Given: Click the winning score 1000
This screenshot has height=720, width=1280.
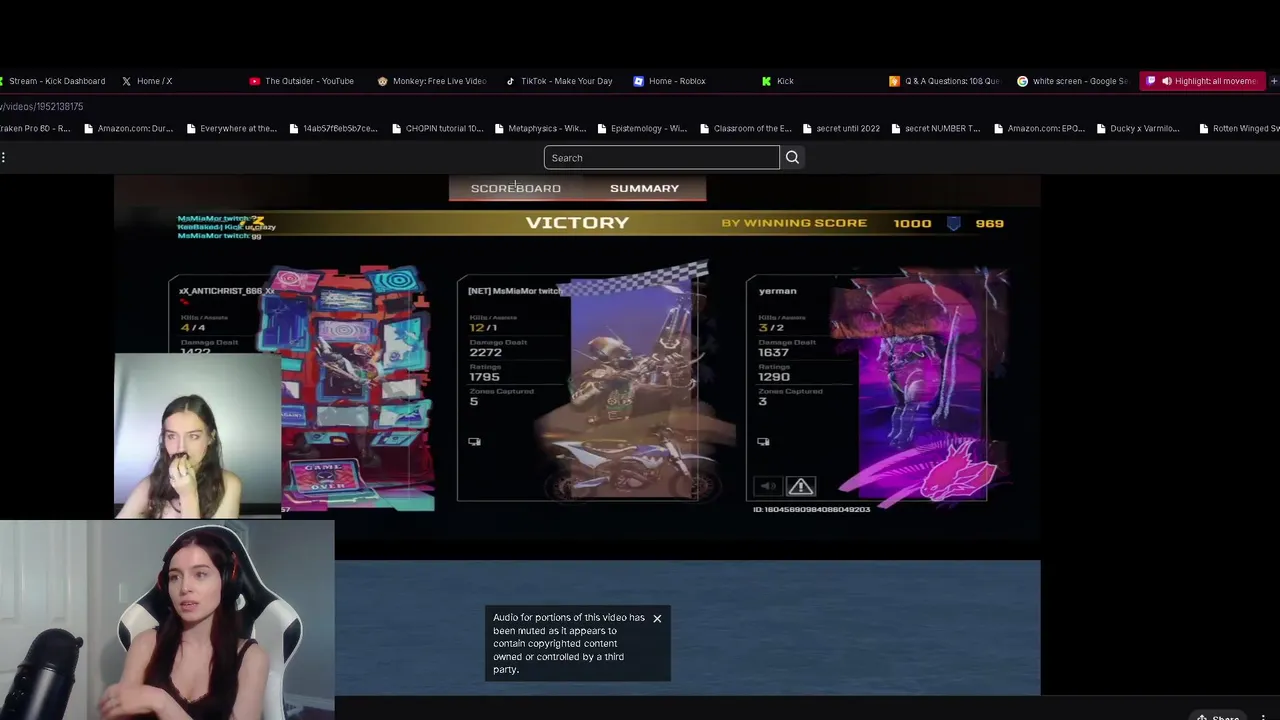Looking at the screenshot, I should click(912, 223).
